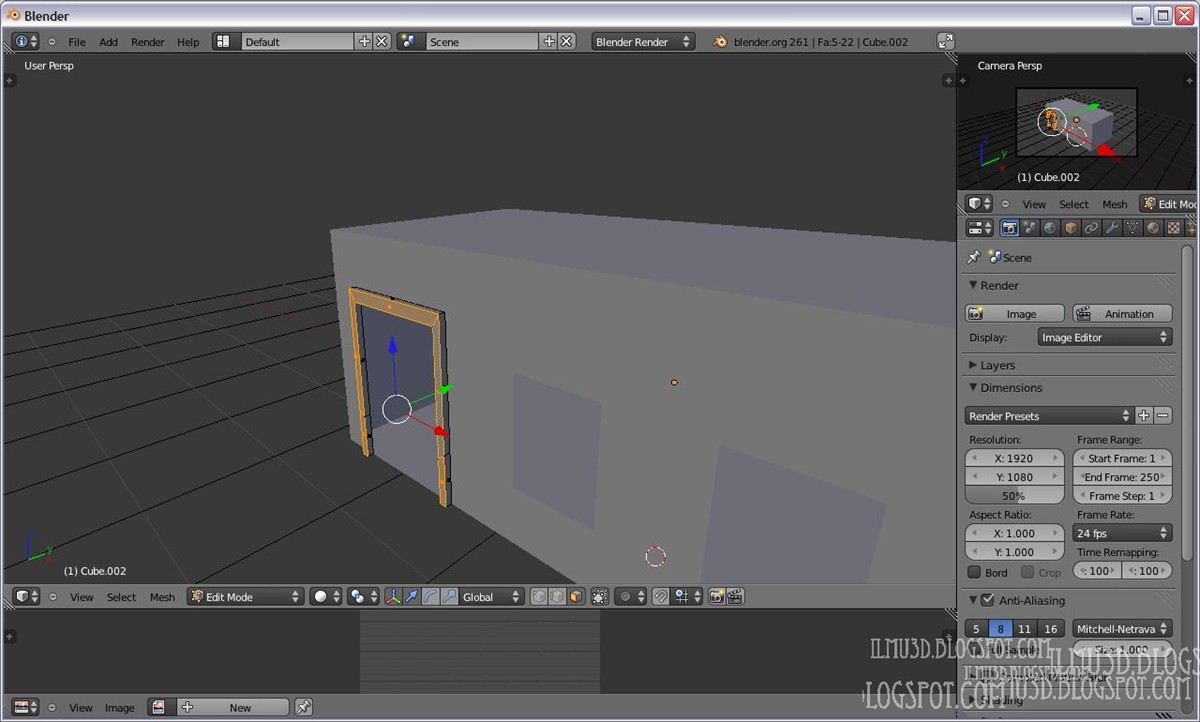
Task: Add a new screen layout
Action: coord(364,42)
